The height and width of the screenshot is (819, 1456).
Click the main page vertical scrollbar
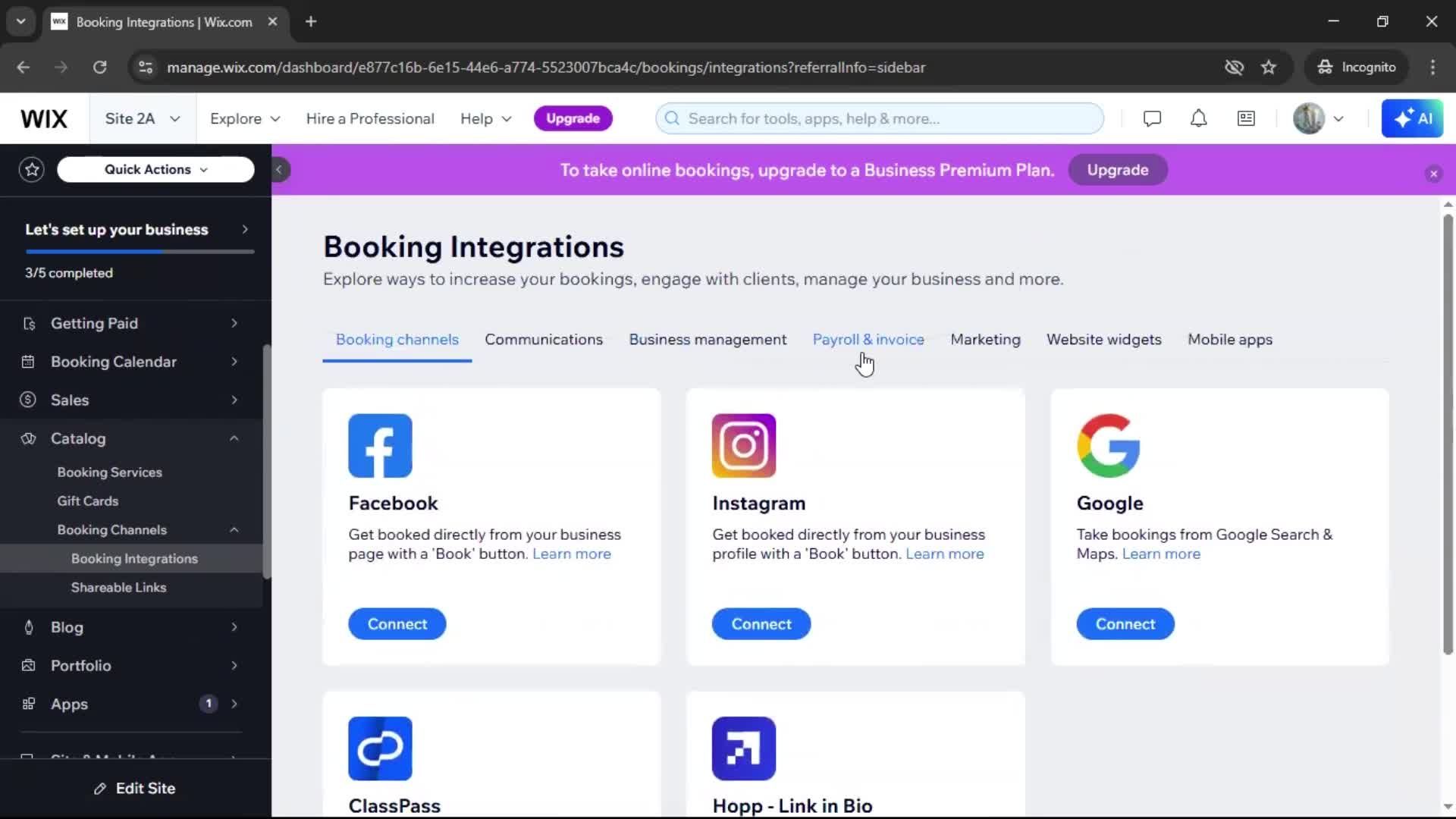pos(1448,434)
